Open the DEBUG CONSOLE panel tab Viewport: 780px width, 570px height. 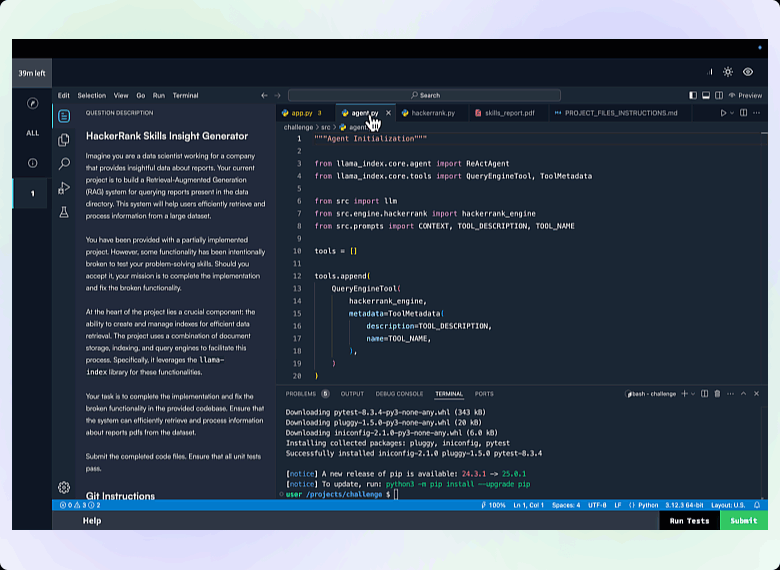click(399, 393)
